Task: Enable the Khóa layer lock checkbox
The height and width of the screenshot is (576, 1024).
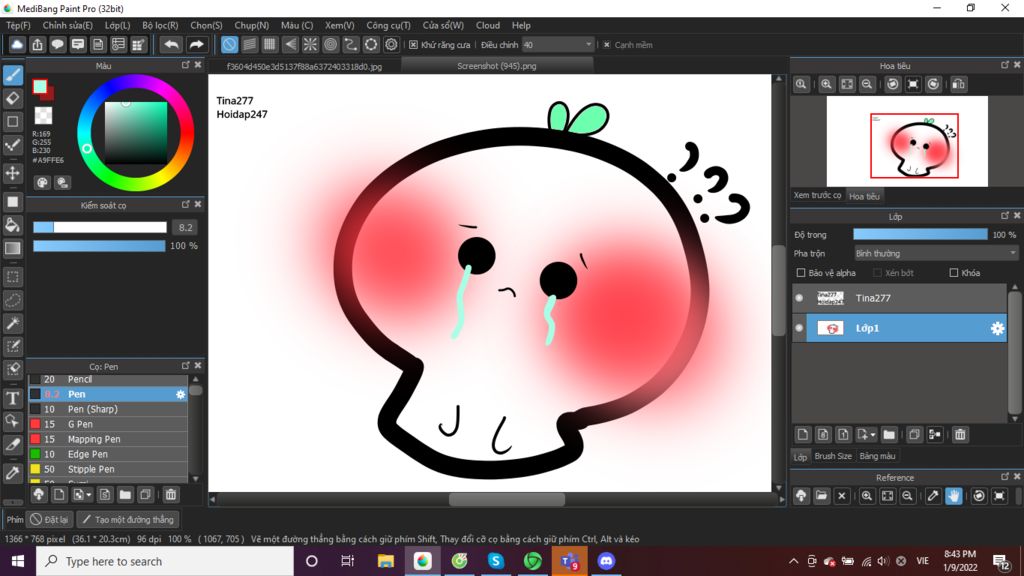Action: [x=953, y=273]
